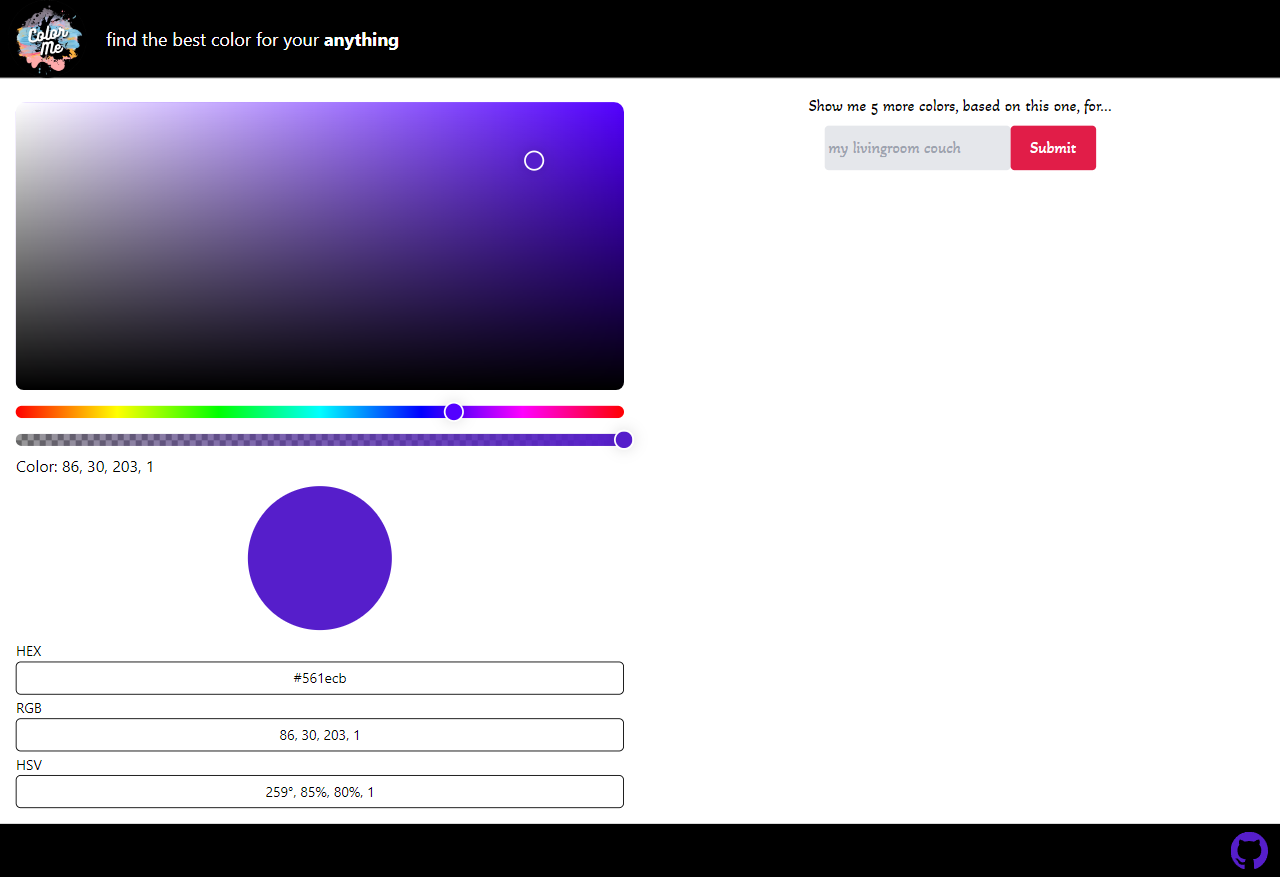Click the purple color preview circle

coord(320,558)
